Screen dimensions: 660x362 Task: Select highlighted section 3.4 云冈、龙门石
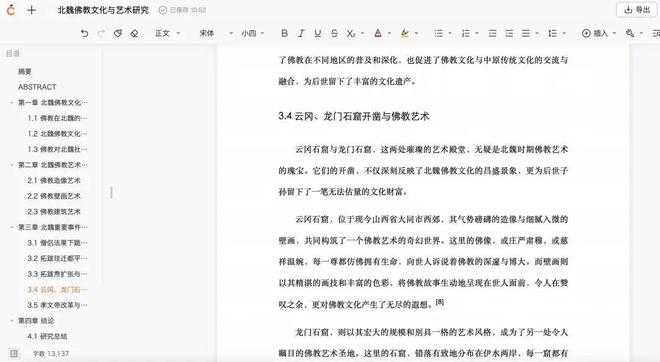58,290
